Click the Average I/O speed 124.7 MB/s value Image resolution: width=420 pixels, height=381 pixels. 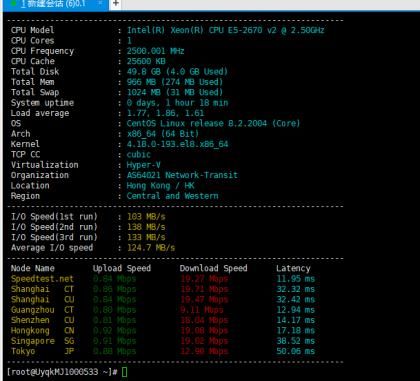(x=151, y=248)
